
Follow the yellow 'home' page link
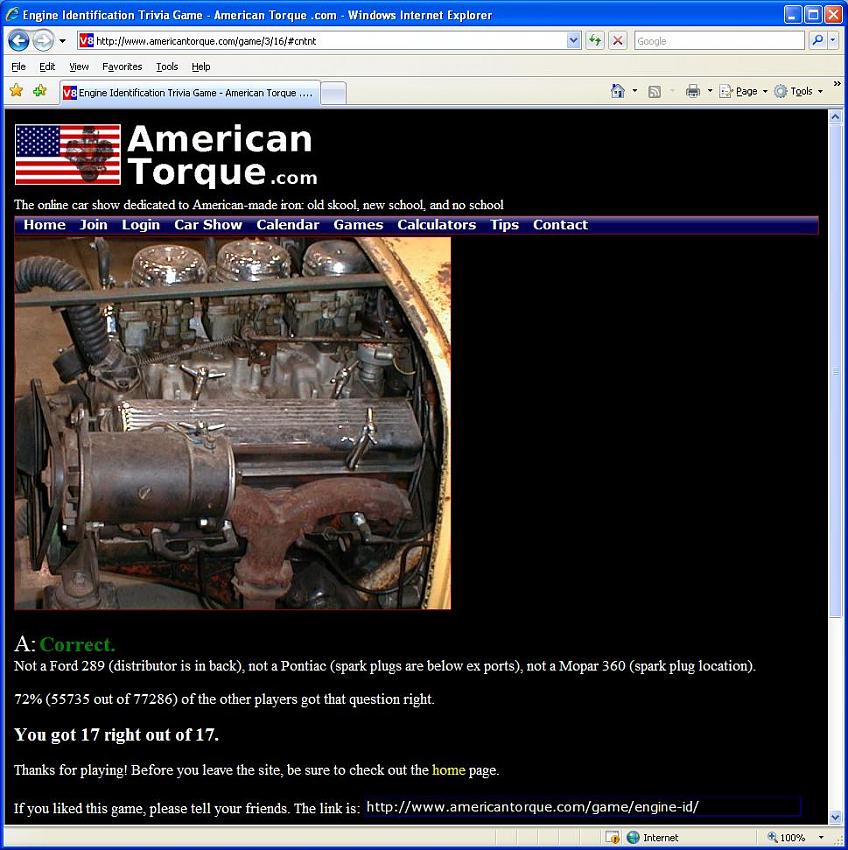click(448, 770)
